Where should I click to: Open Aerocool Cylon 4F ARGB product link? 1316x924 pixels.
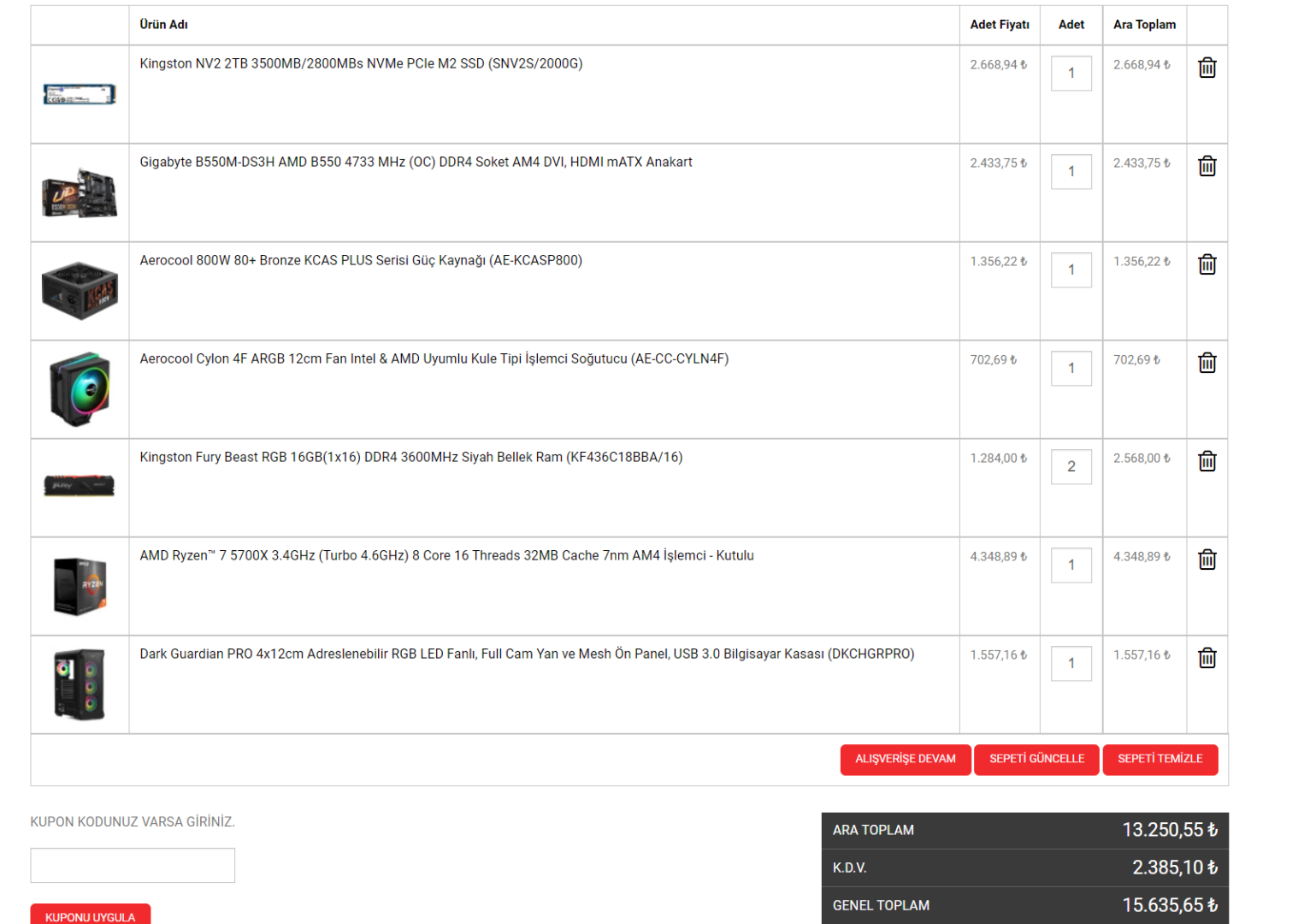click(x=434, y=359)
